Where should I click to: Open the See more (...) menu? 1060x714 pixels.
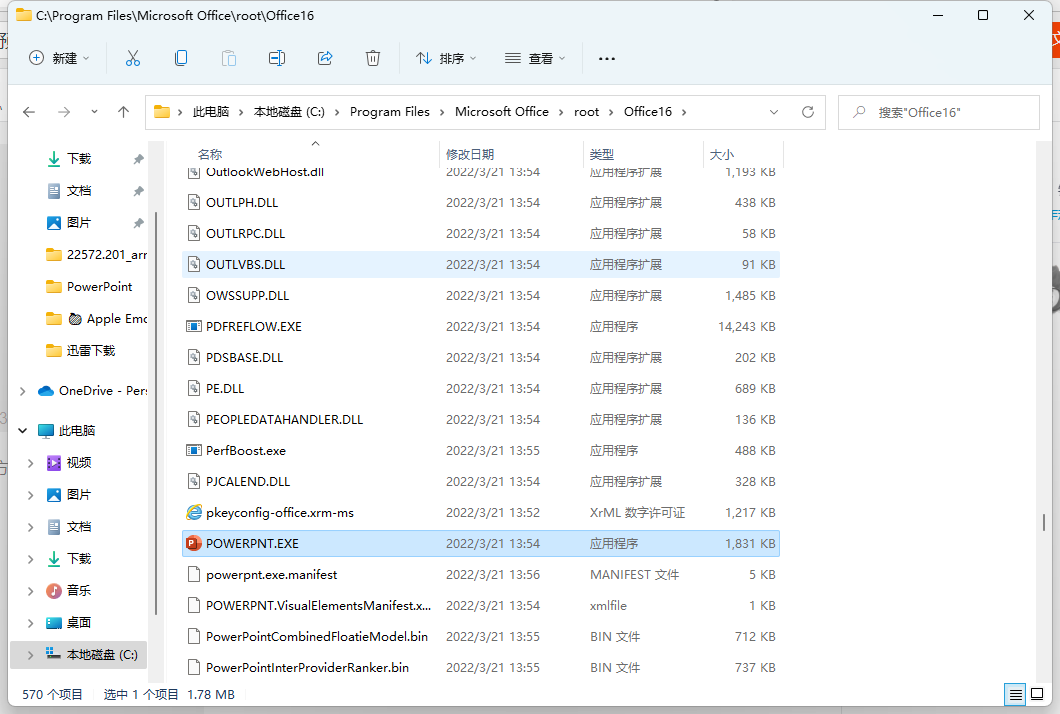(606, 58)
